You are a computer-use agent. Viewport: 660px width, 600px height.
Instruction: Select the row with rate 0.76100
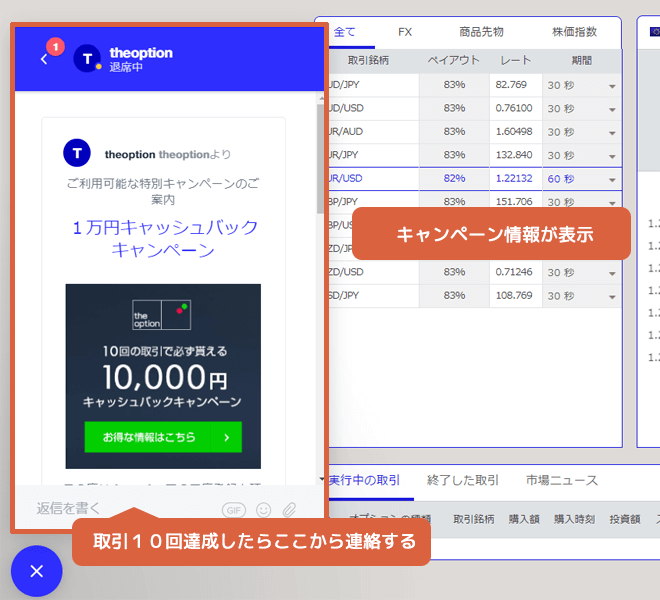coord(475,108)
